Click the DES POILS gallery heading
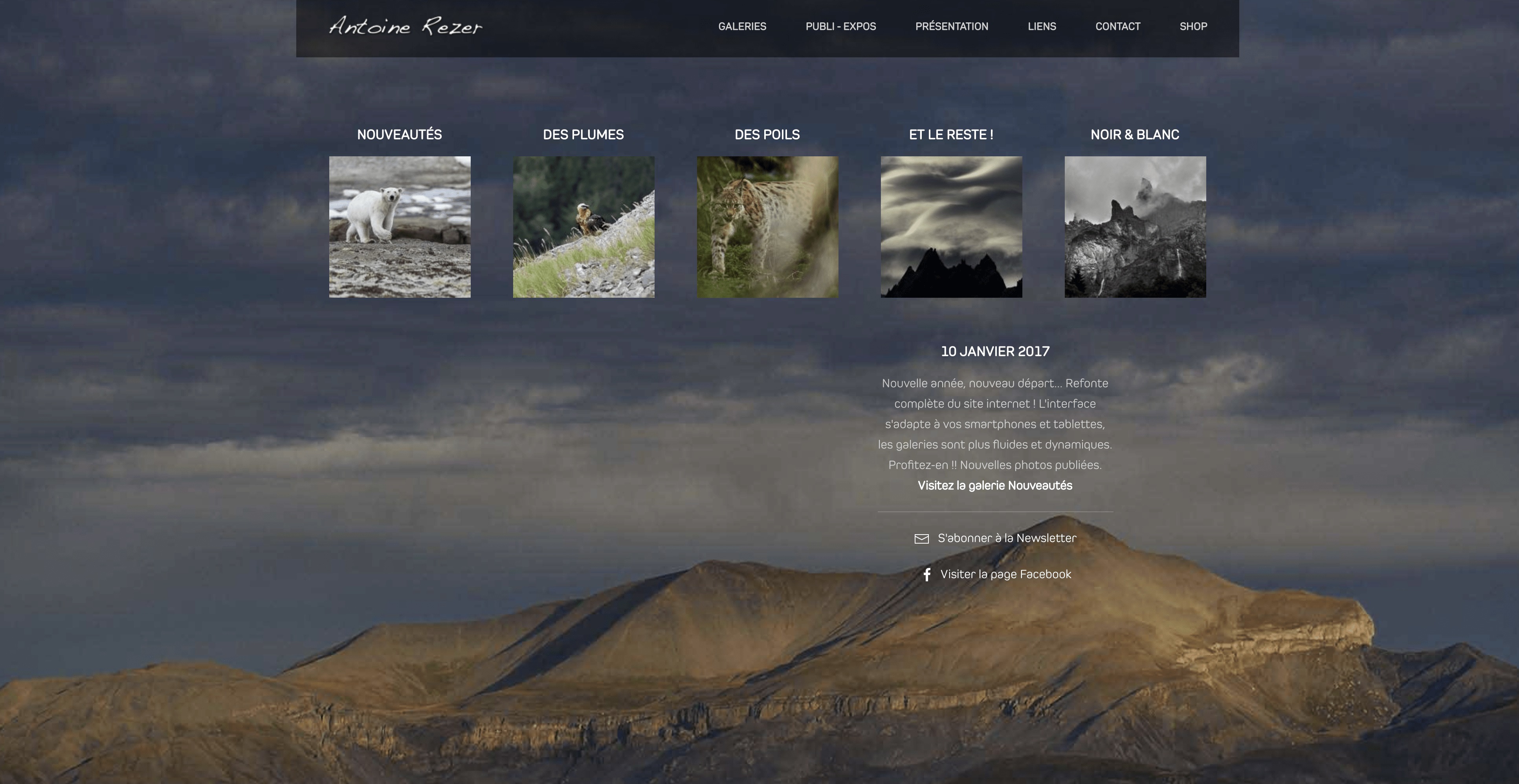Viewport: 1519px width, 784px height. pyautogui.click(x=767, y=134)
